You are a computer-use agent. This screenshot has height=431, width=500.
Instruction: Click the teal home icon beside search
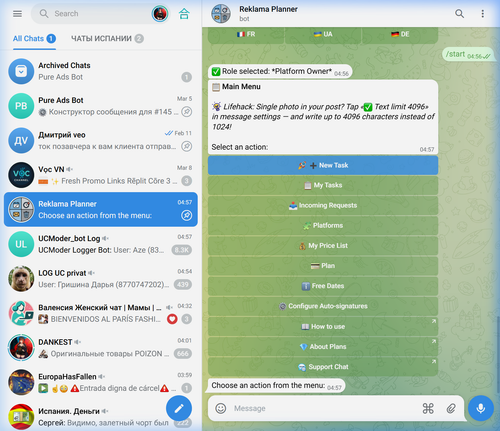[184, 14]
